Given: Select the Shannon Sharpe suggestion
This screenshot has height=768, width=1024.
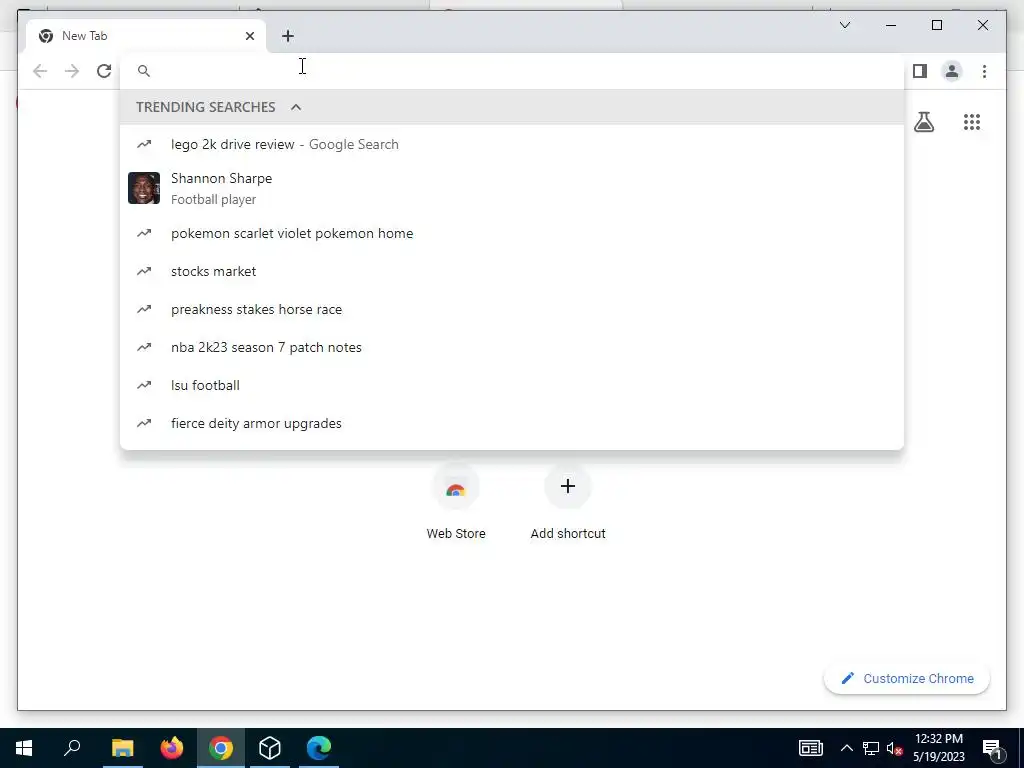Looking at the screenshot, I should coord(512,188).
